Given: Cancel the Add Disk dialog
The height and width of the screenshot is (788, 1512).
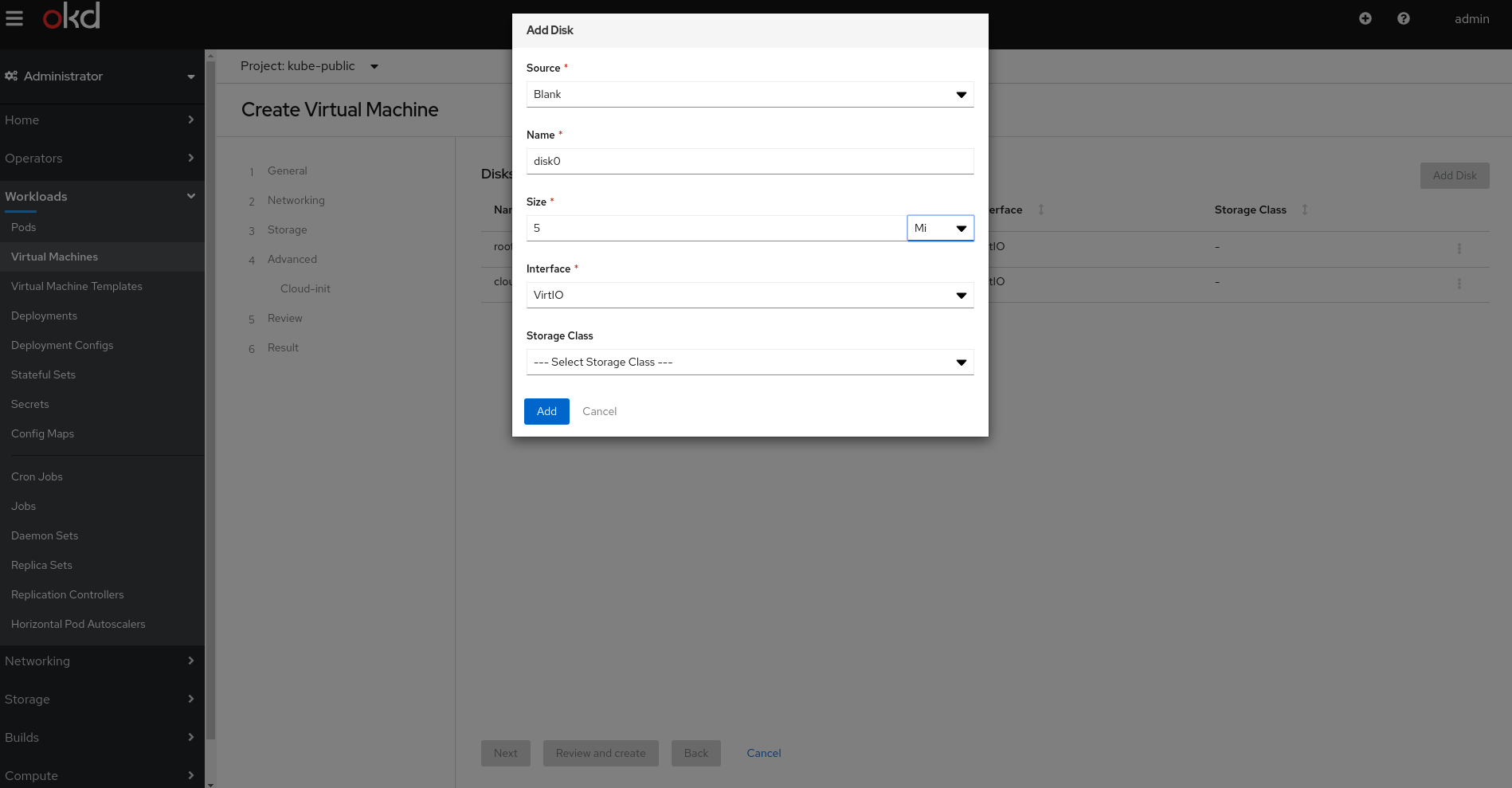Looking at the screenshot, I should [599, 411].
